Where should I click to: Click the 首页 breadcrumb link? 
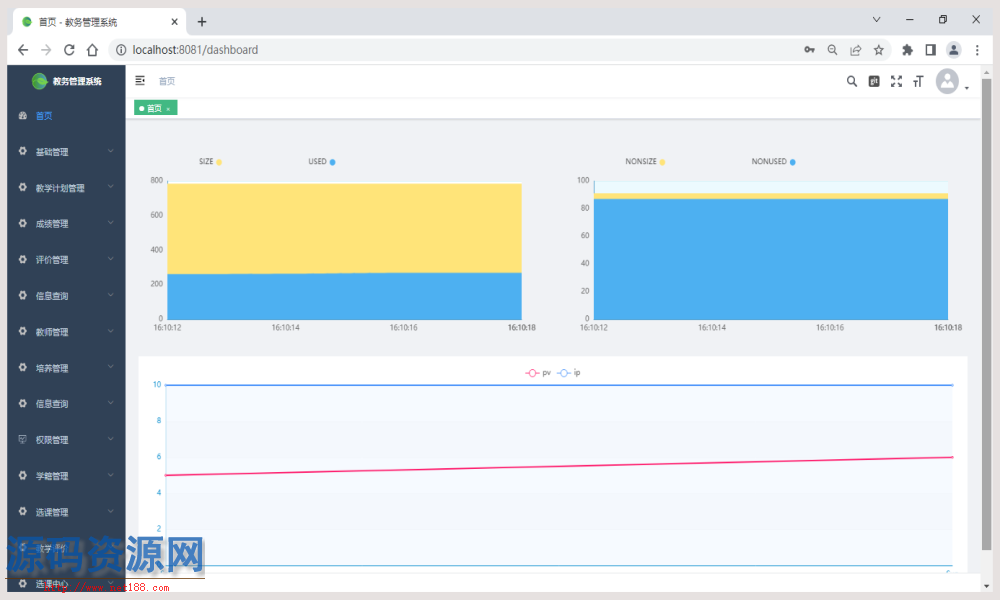(x=167, y=81)
